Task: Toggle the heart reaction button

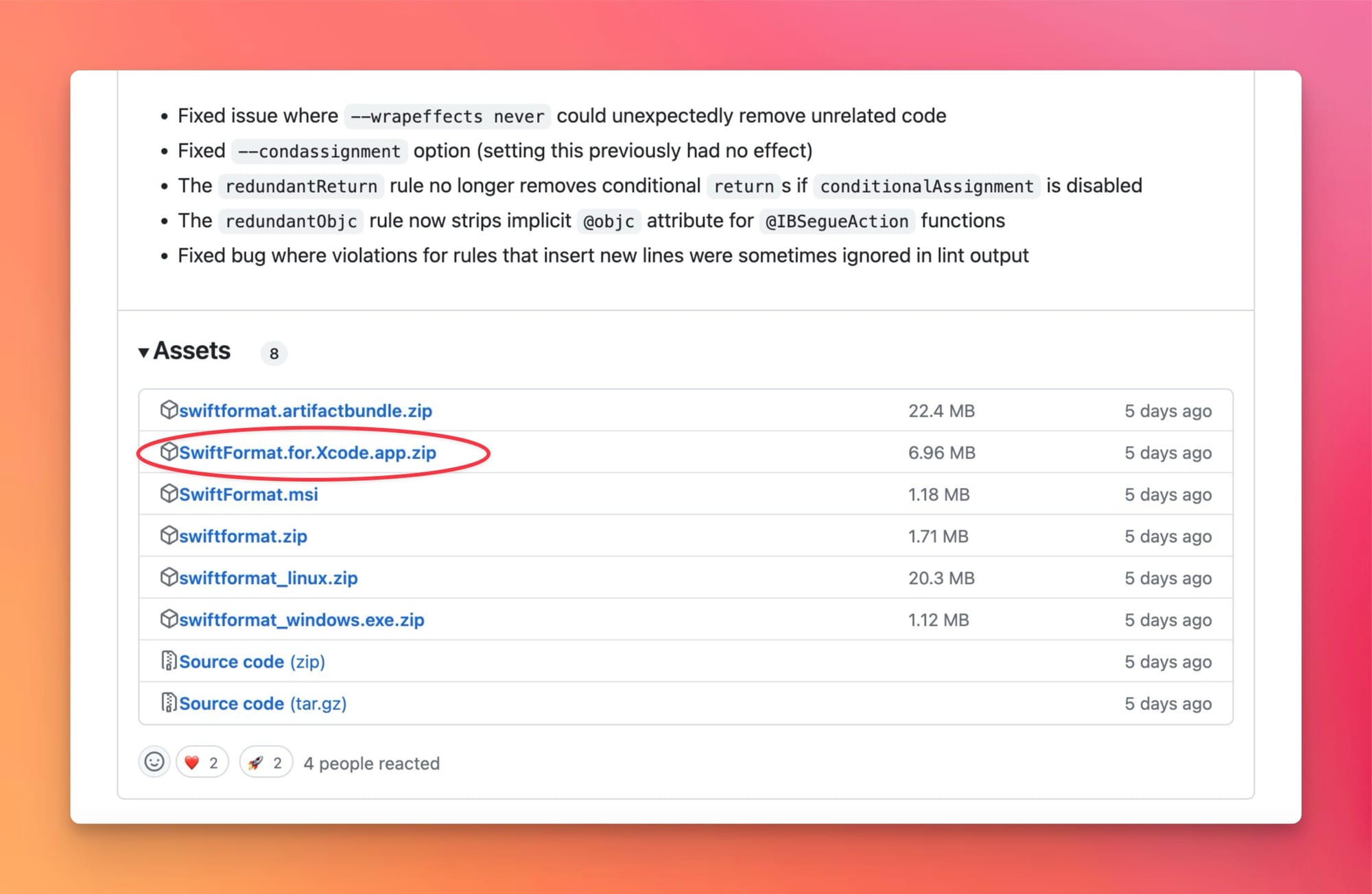Action: point(202,762)
